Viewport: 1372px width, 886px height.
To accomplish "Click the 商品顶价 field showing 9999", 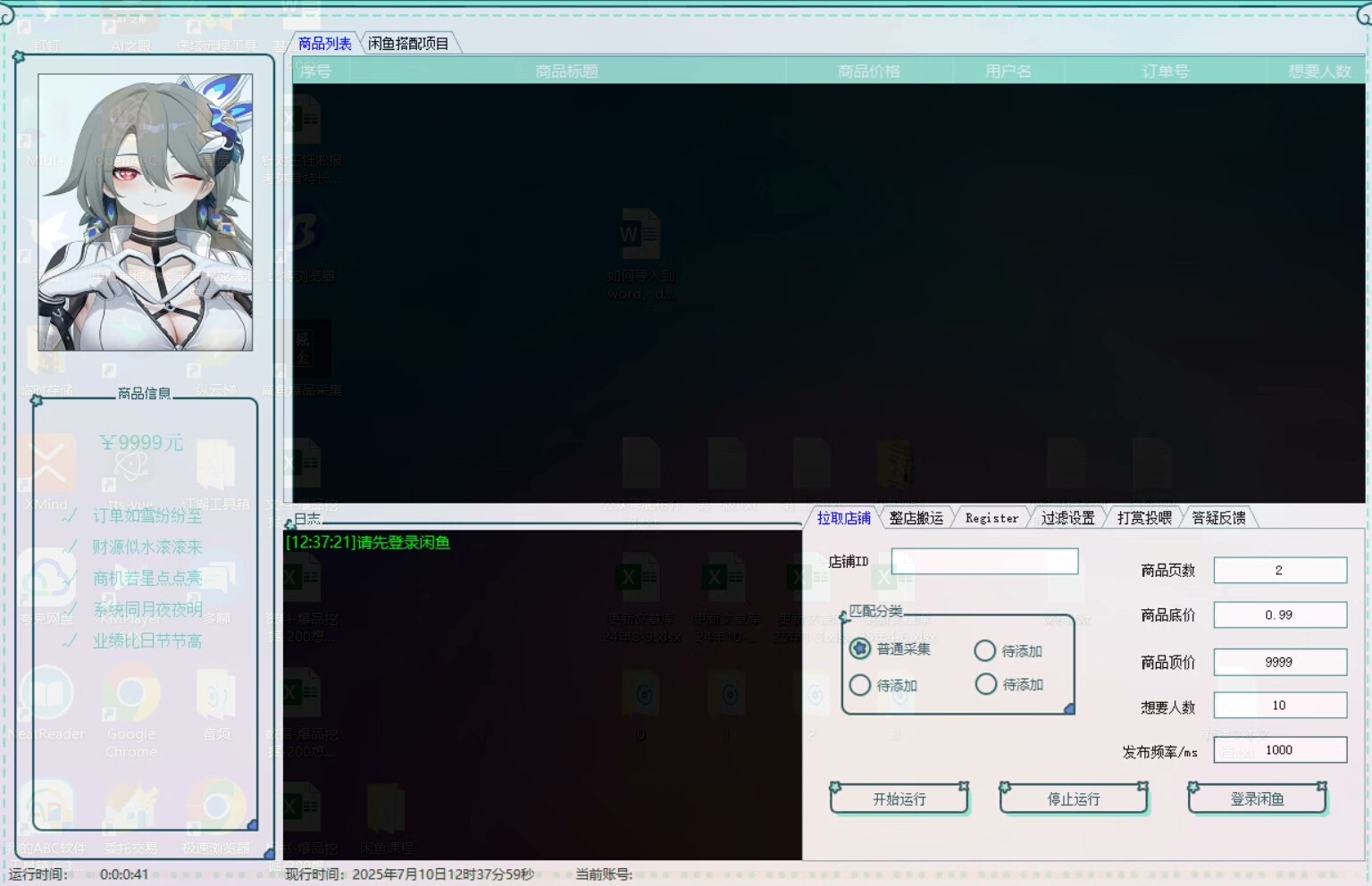I will [1280, 662].
